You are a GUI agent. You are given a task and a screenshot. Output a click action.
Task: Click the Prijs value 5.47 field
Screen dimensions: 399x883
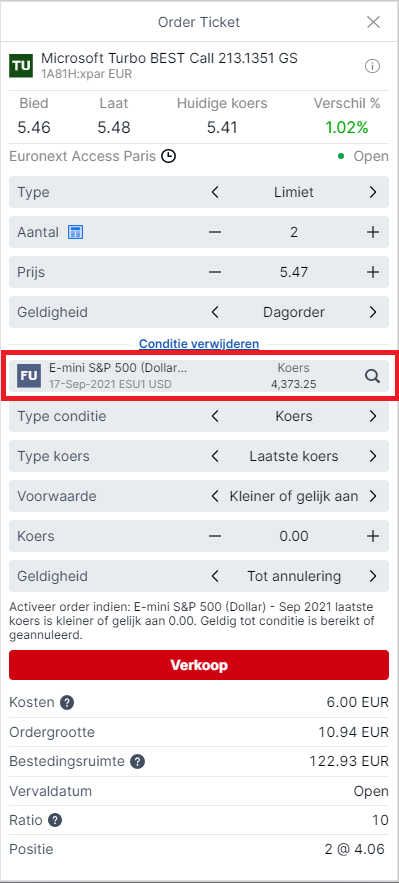[x=294, y=272]
